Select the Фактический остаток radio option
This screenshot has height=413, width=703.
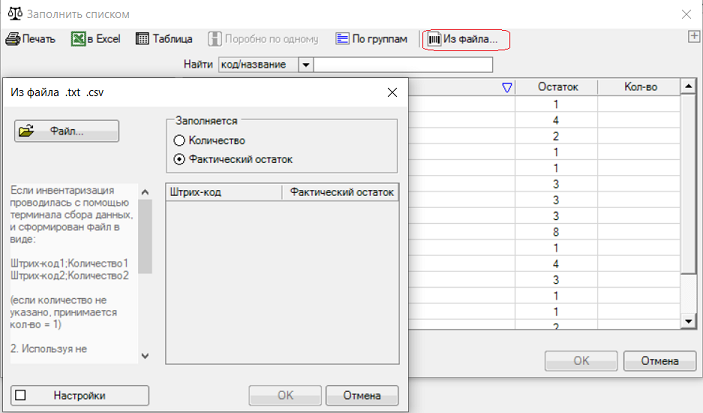click(x=180, y=159)
